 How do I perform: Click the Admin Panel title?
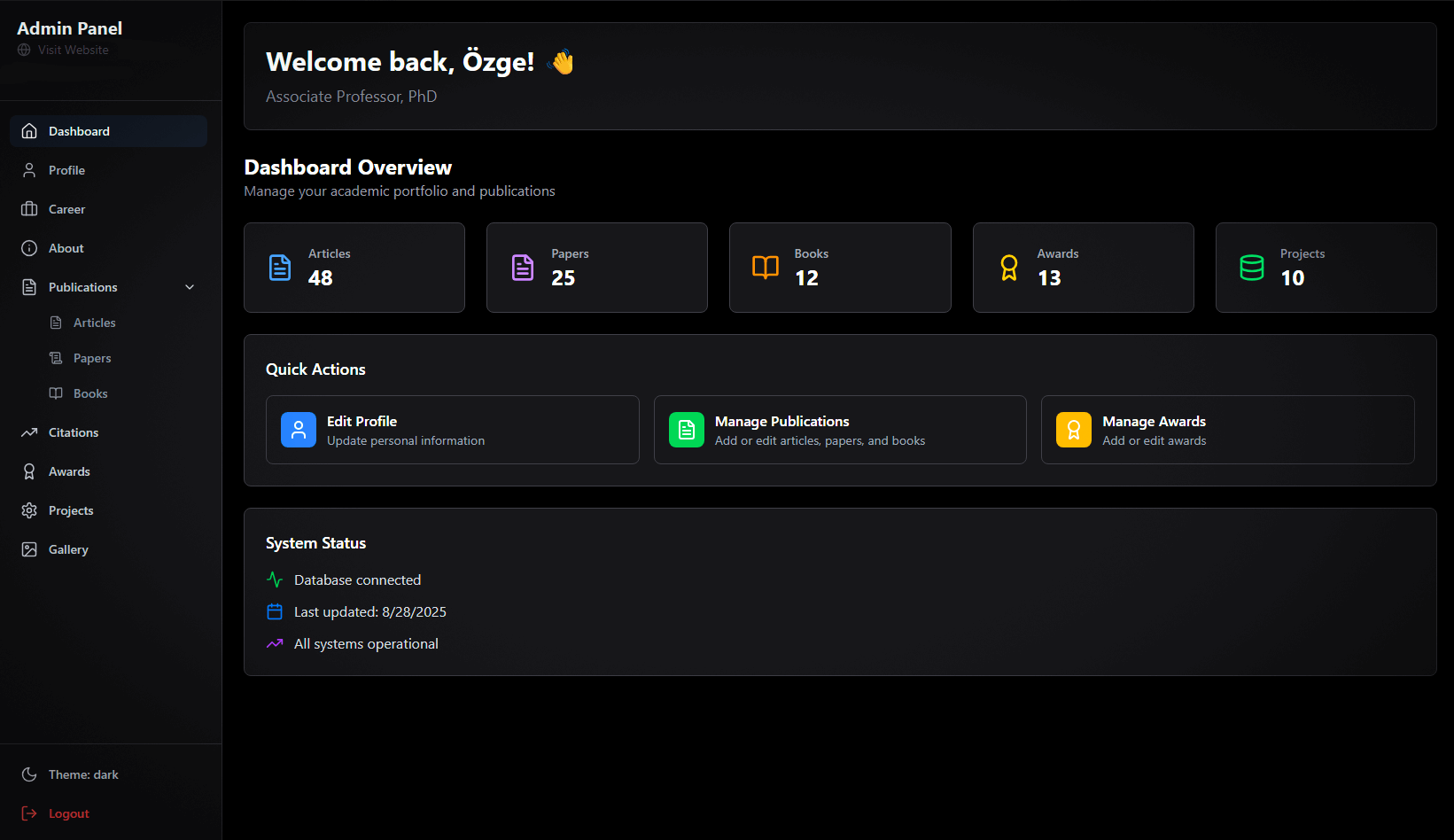pyautogui.click(x=70, y=28)
